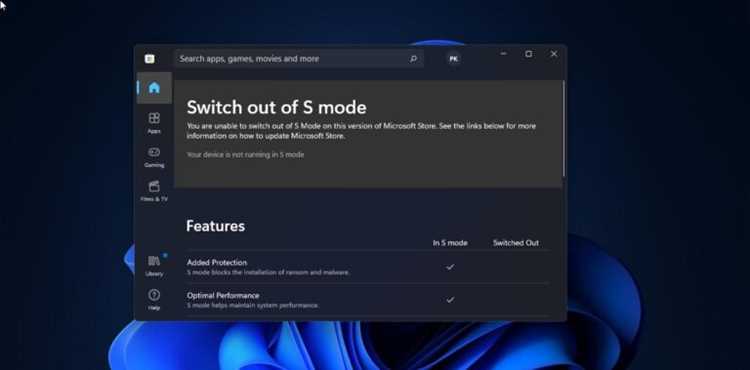Open the Home section in sidebar
Viewport: 750px width, 370px height.
[x=154, y=88]
